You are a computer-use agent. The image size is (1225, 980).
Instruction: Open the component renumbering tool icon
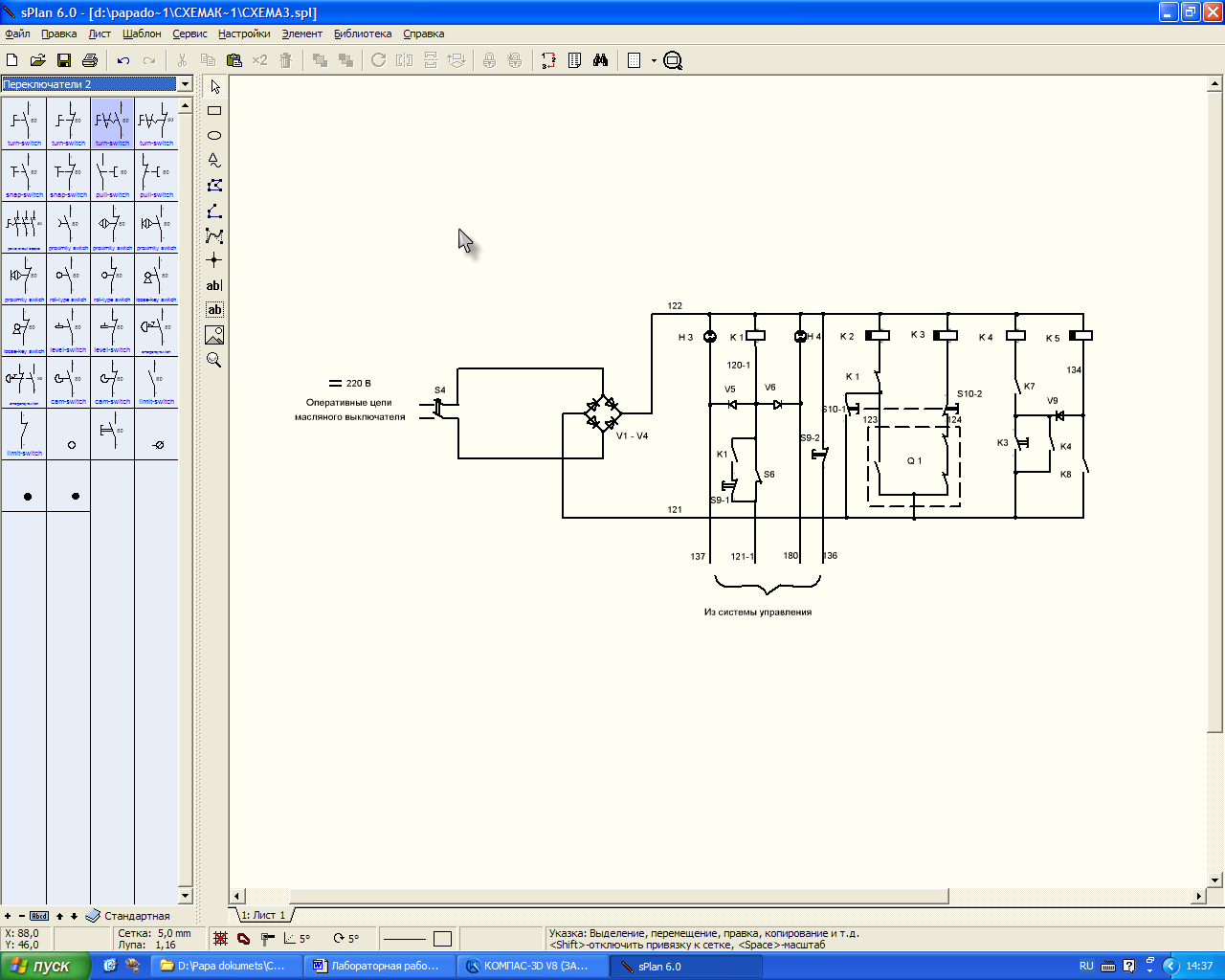548,60
